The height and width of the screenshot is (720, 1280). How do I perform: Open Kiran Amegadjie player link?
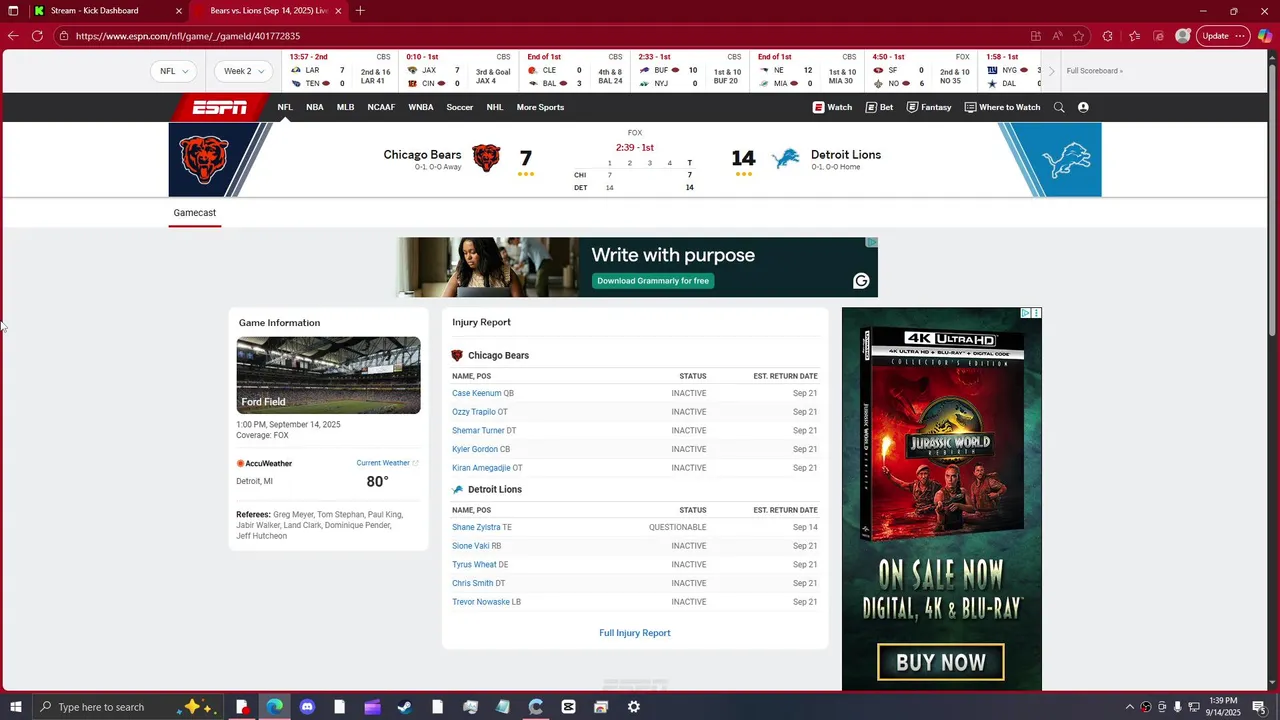(481, 468)
